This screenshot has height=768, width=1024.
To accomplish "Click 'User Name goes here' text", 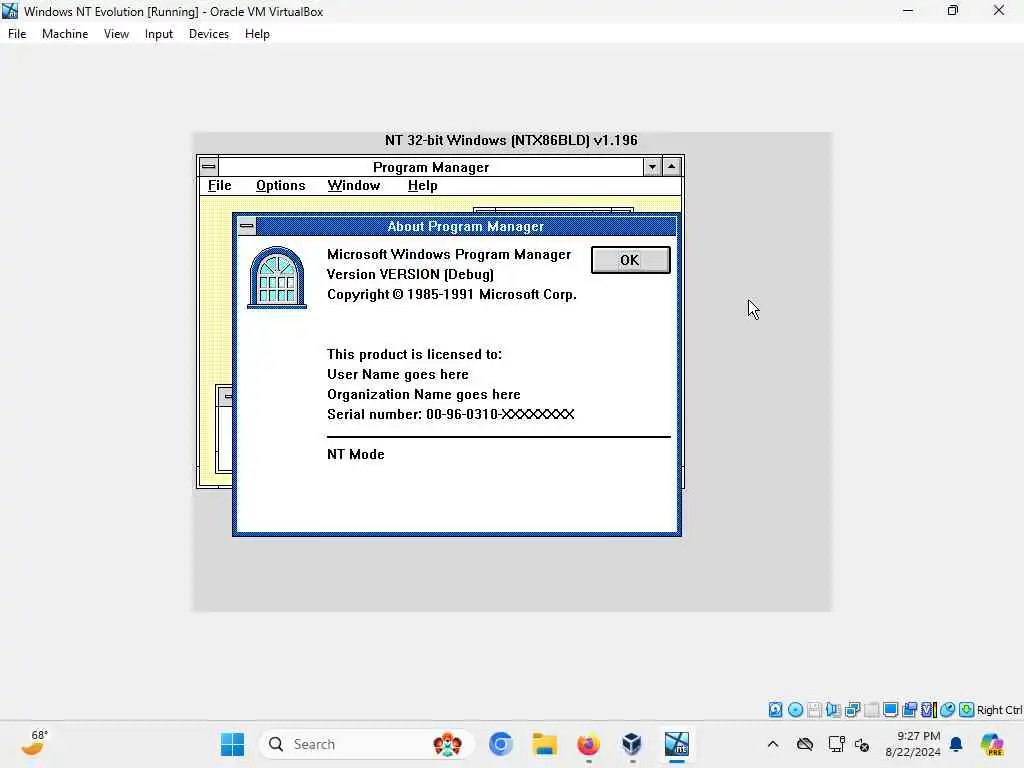I will pos(398,374).
